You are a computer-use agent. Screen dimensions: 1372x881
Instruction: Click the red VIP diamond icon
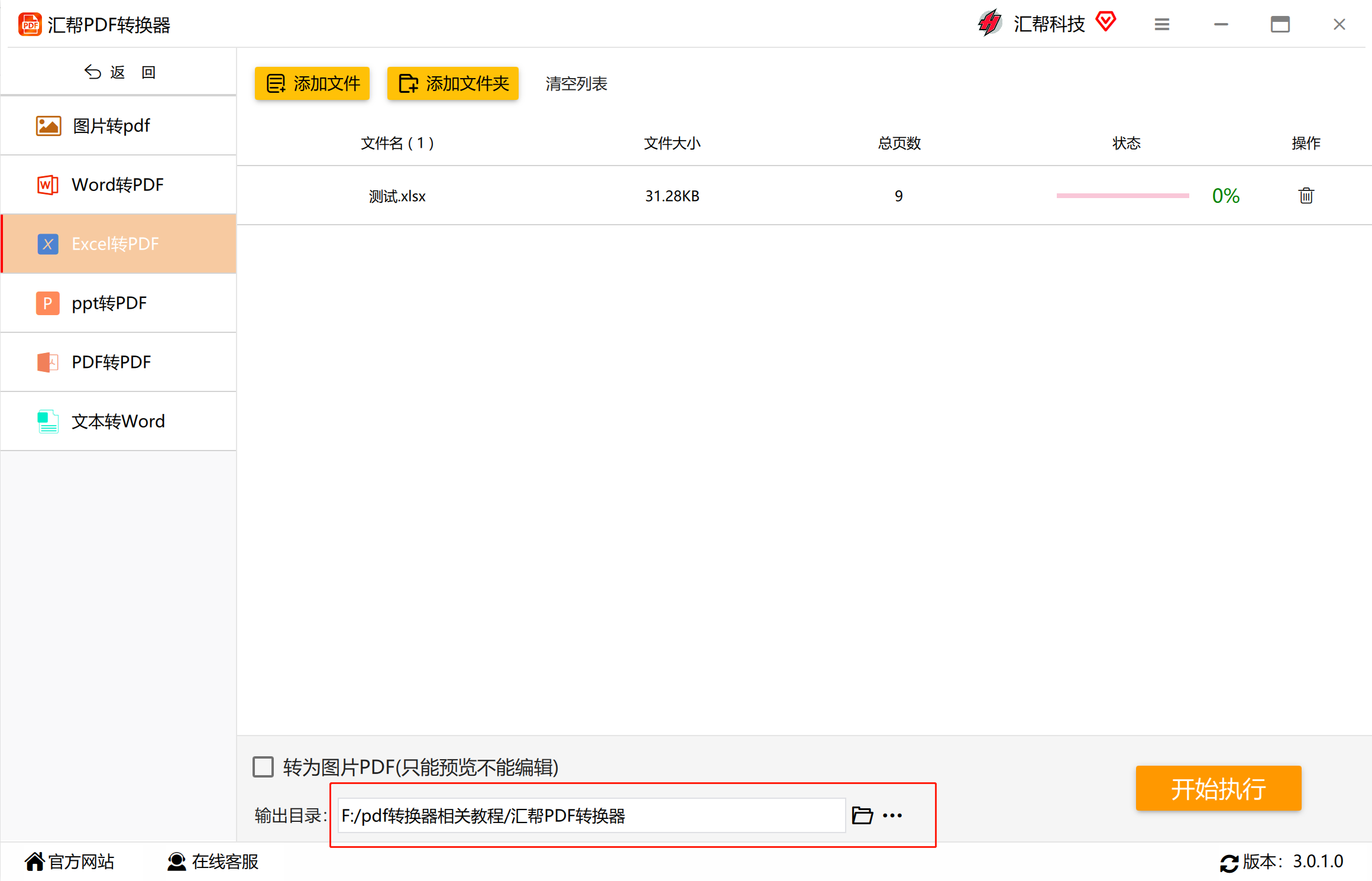[x=1105, y=21]
